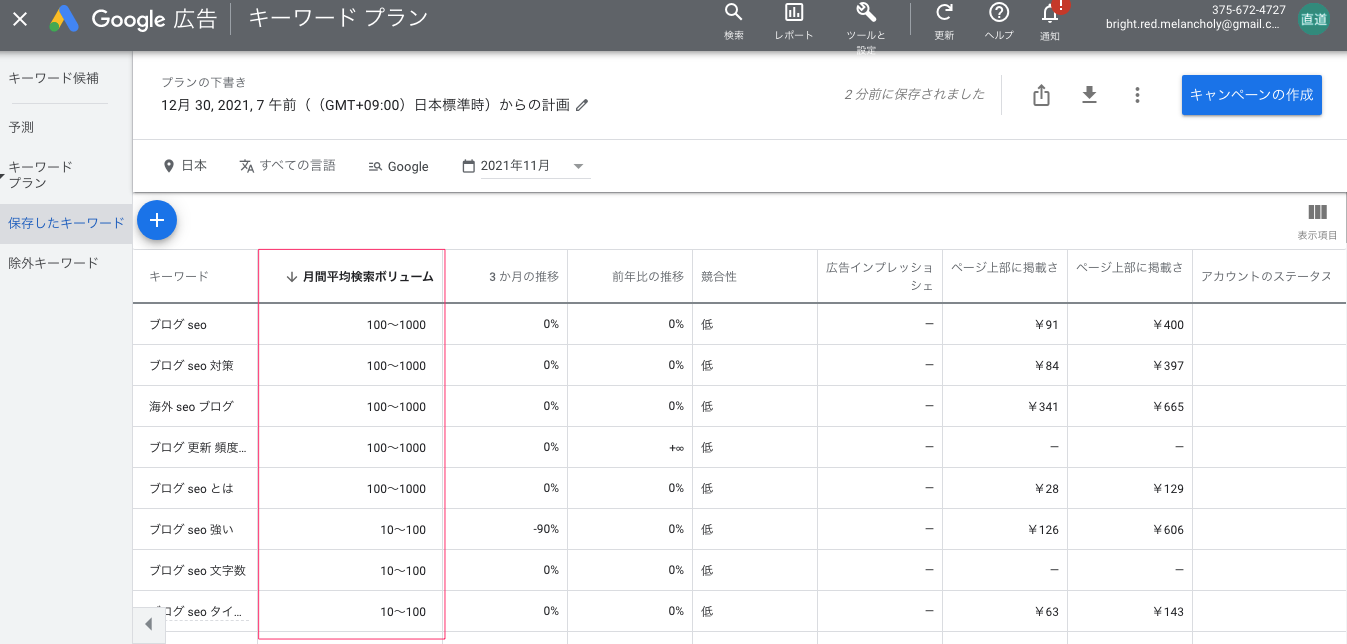Open 除外キーワード in sidebar
The image size is (1347, 644).
coord(53,263)
